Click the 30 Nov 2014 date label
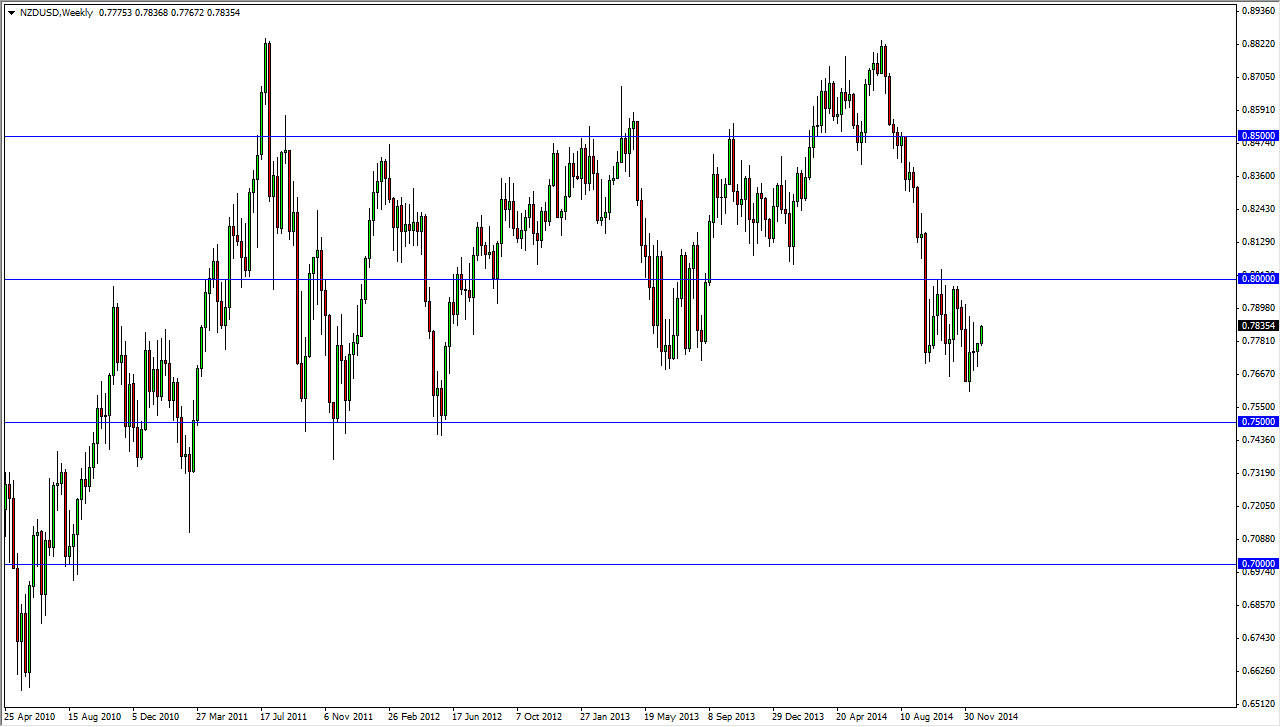 (992, 717)
